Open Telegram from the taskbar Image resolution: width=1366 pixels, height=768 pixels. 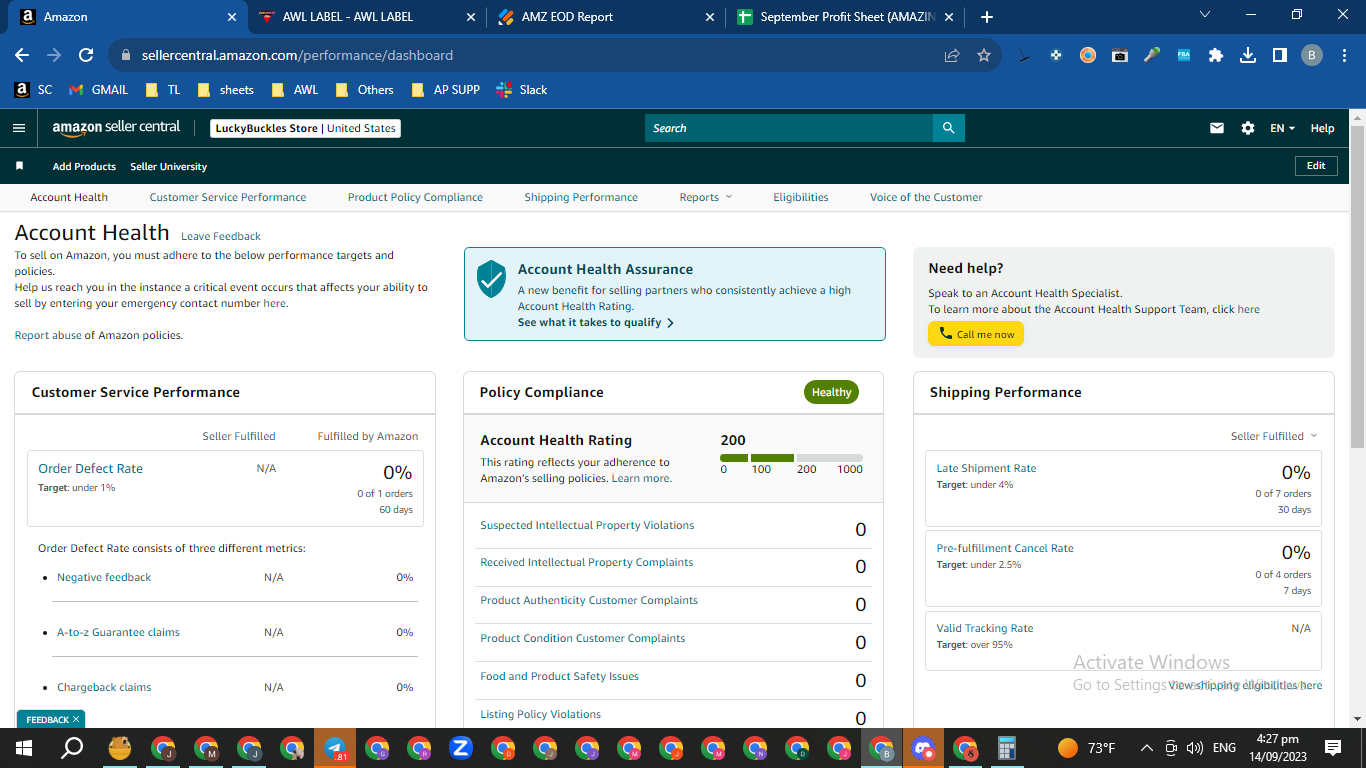335,748
